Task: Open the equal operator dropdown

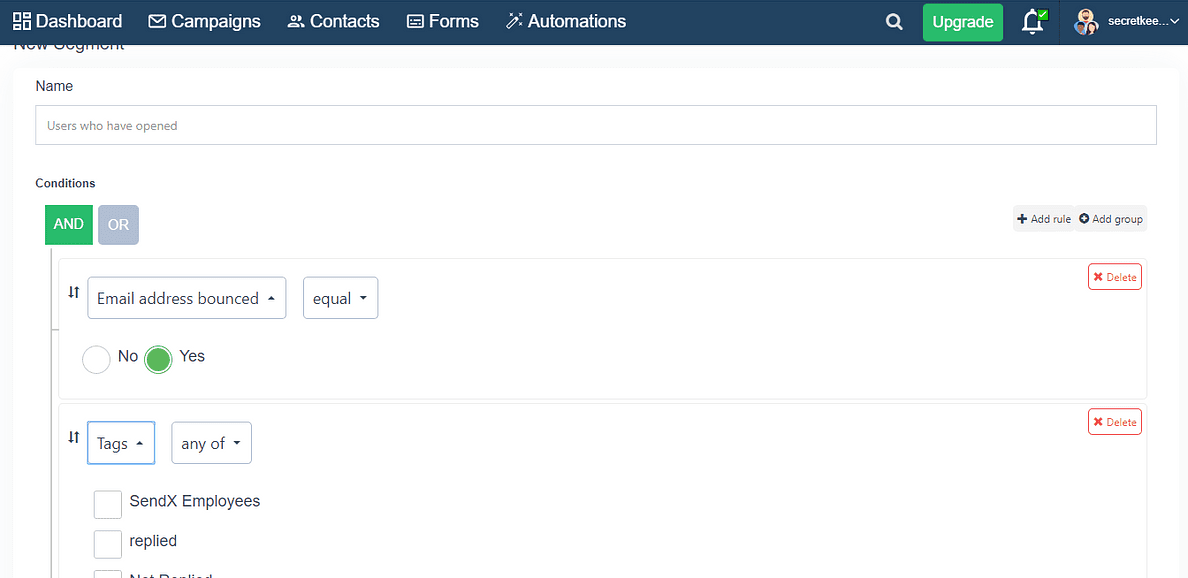Action: click(x=340, y=297)
